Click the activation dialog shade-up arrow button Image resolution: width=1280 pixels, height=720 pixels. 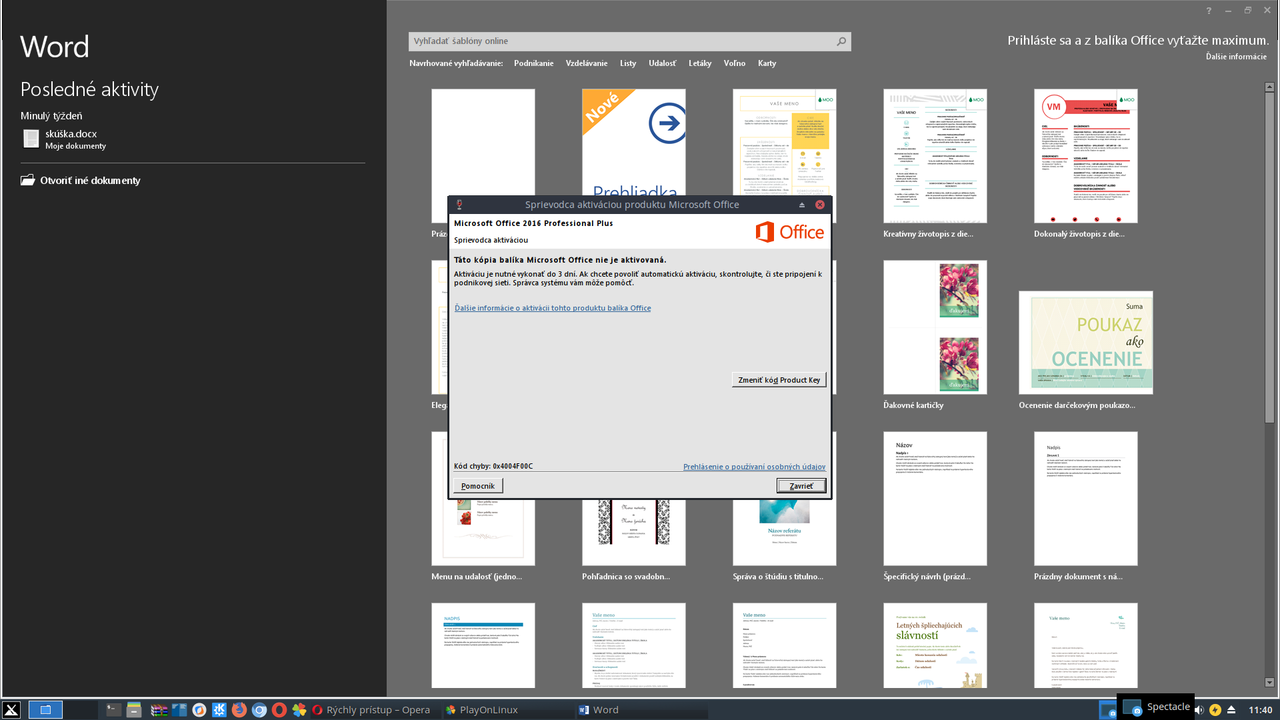click(802, 205)
